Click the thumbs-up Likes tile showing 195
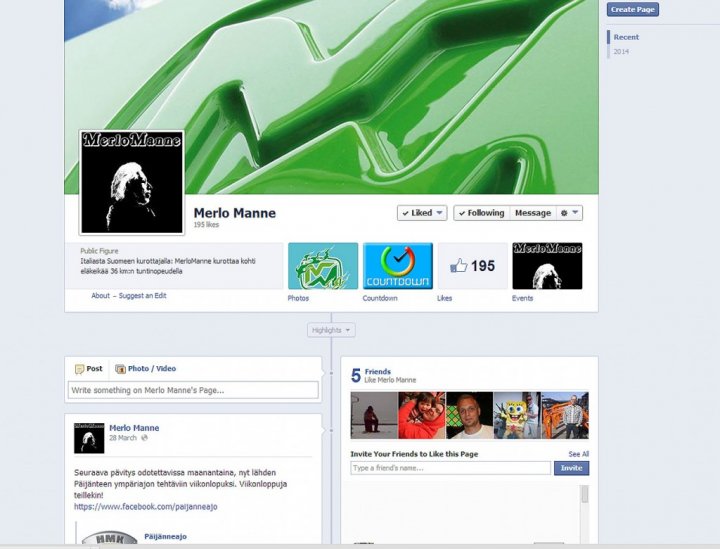The width and height of the screenshot is (720, 549). click(472, 266)
